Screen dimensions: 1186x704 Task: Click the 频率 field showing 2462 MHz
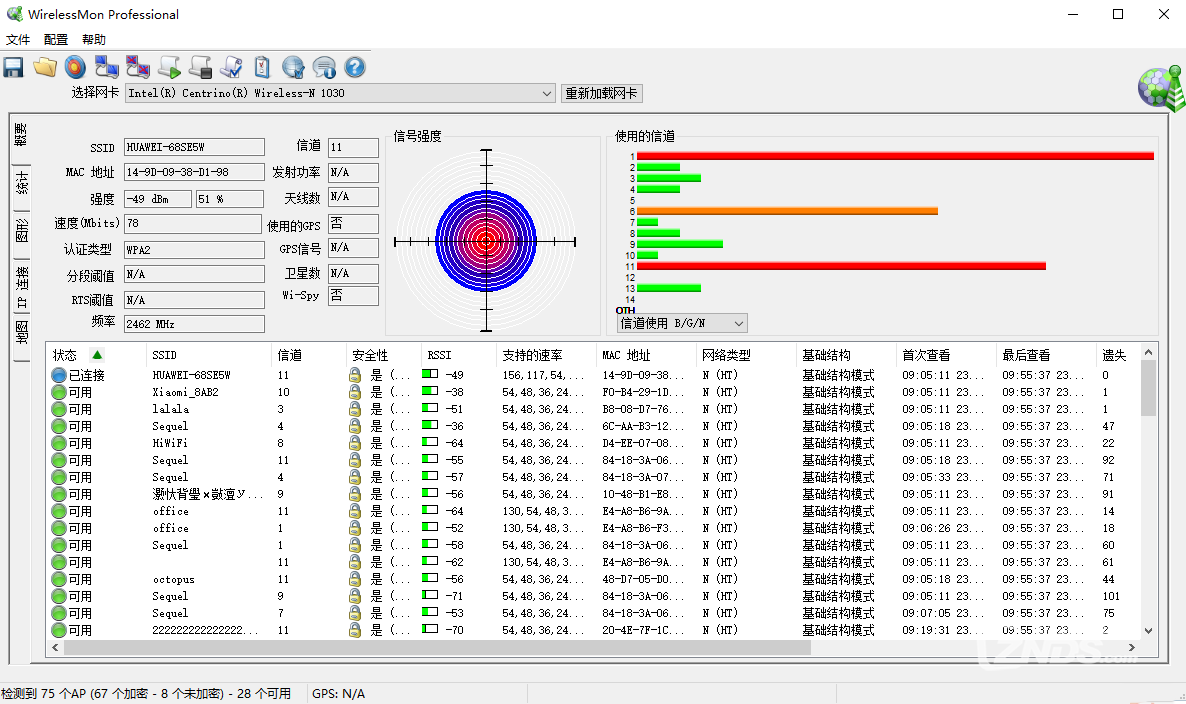pos(194,324)
